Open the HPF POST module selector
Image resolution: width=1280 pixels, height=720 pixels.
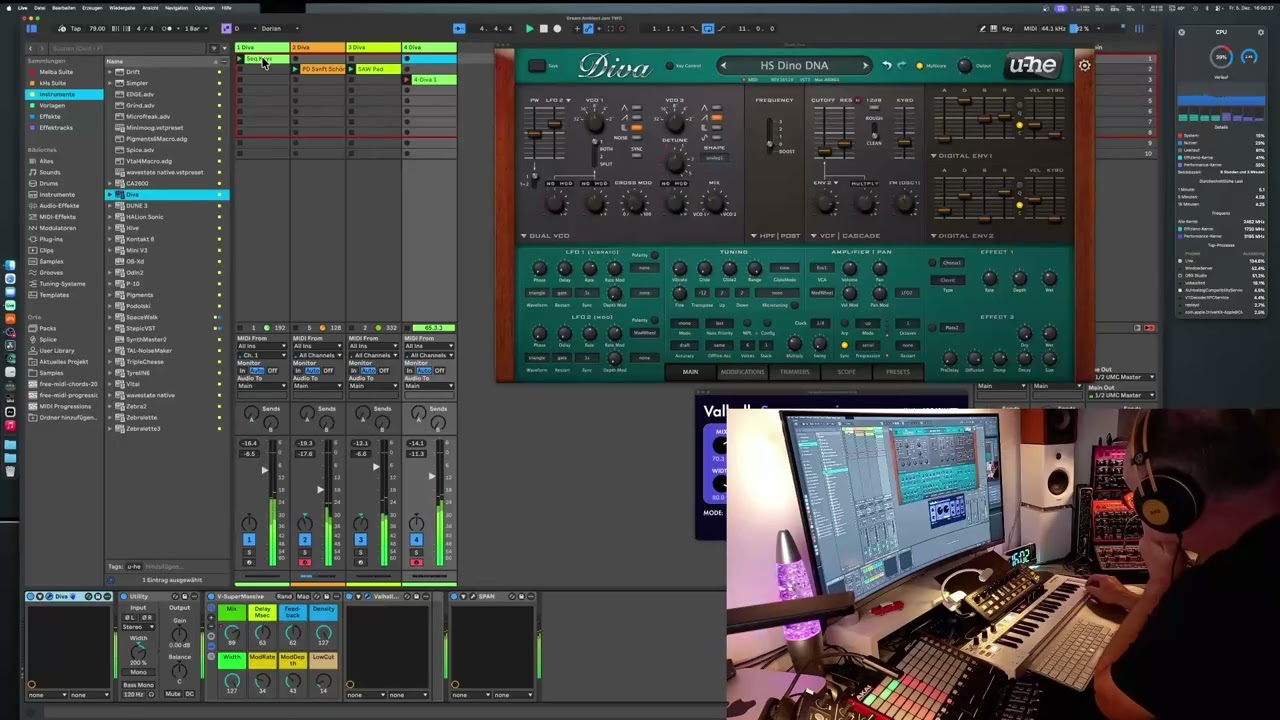point(776,236)
